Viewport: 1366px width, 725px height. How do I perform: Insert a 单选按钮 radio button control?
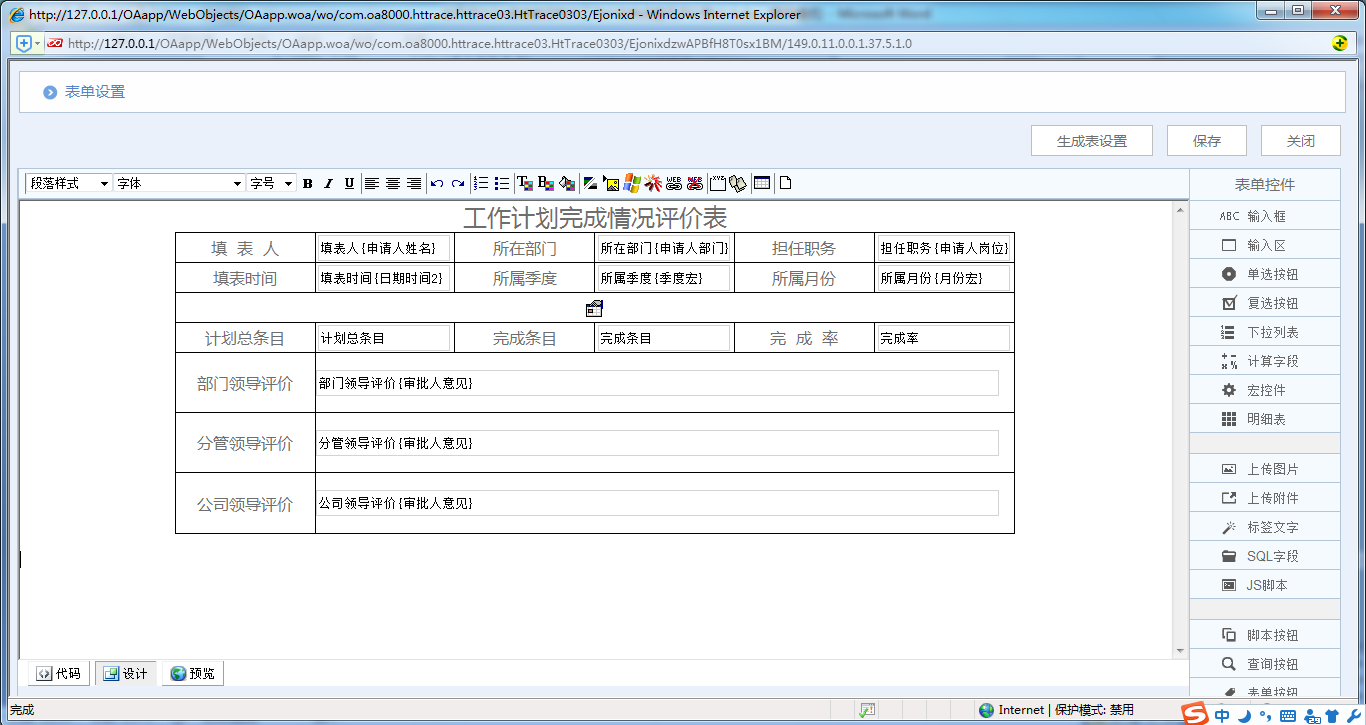[1264, 273]
